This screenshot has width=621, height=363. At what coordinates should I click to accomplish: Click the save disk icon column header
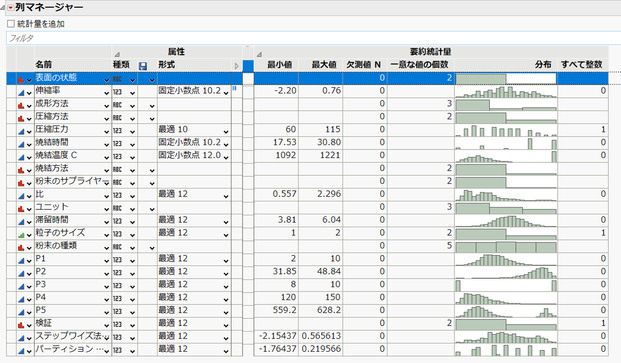[x=143, y=66]
